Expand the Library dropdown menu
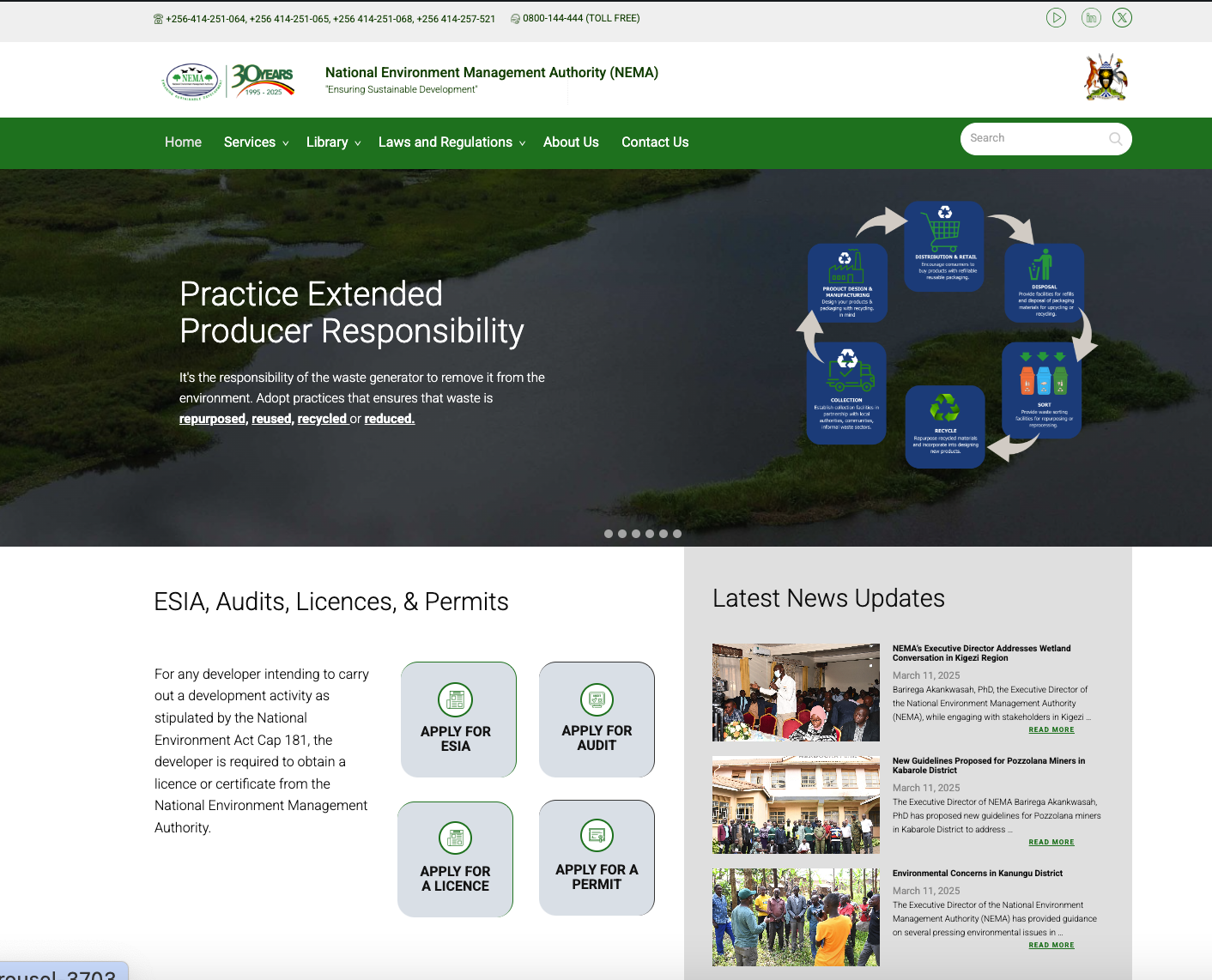 pos(328,142)
